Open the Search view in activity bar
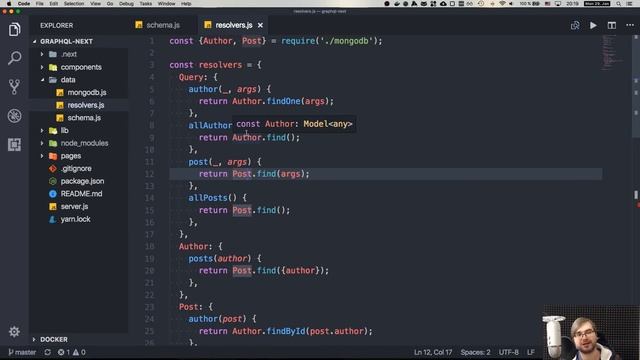640x360 pixels. tap(14, 58)
